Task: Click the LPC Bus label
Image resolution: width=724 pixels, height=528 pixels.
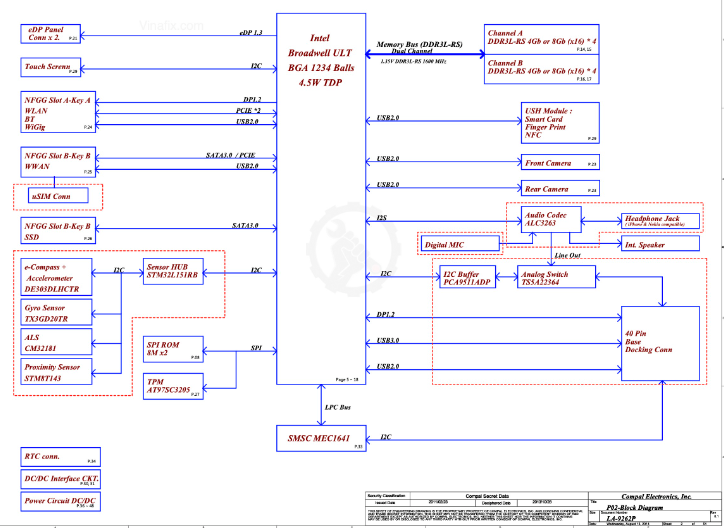Action: pos(338,407)
